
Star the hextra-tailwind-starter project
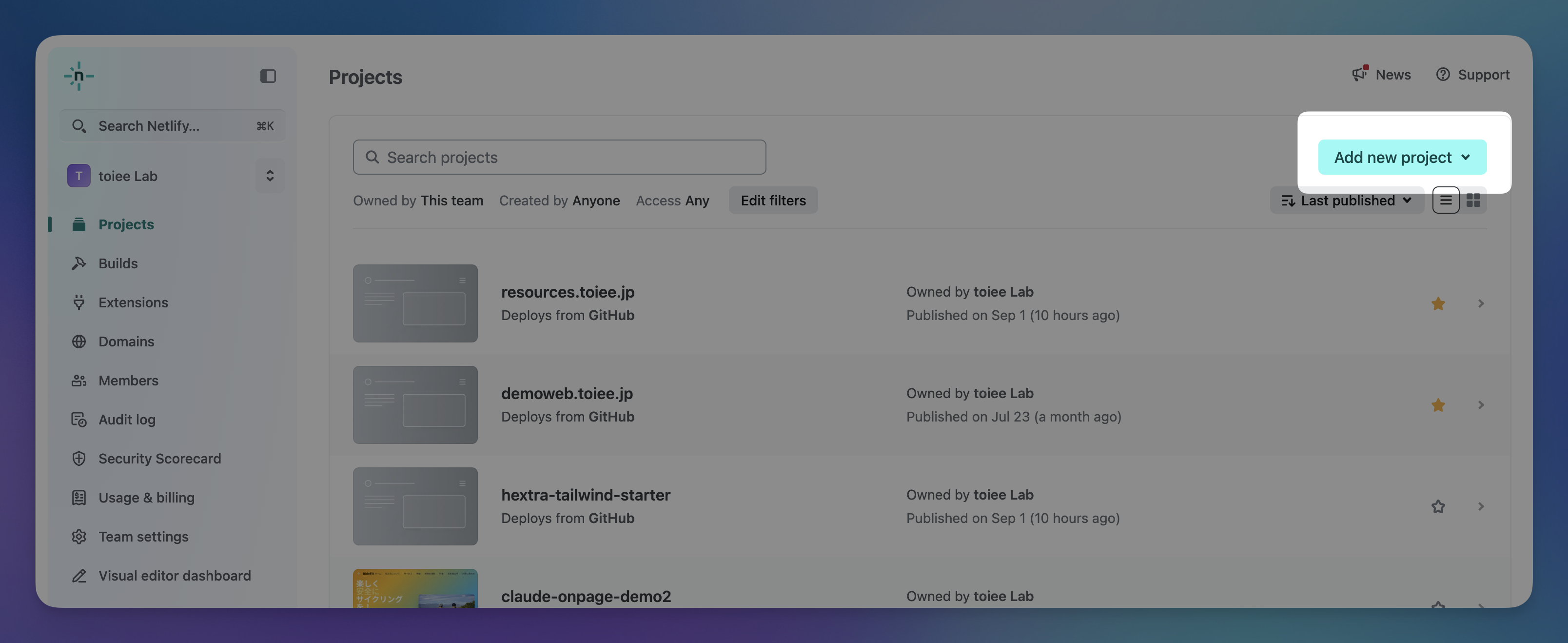(1438, 506)
